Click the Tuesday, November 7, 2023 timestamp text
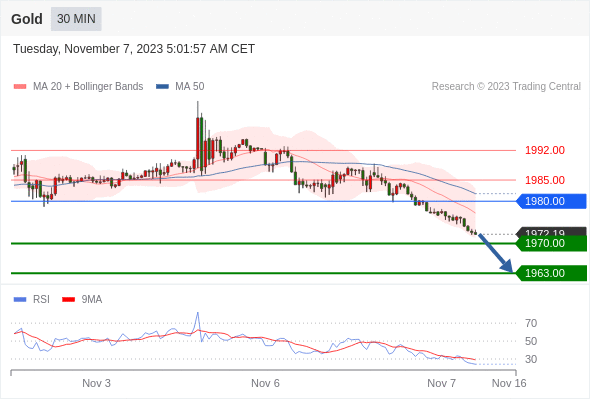 point(134,49)
